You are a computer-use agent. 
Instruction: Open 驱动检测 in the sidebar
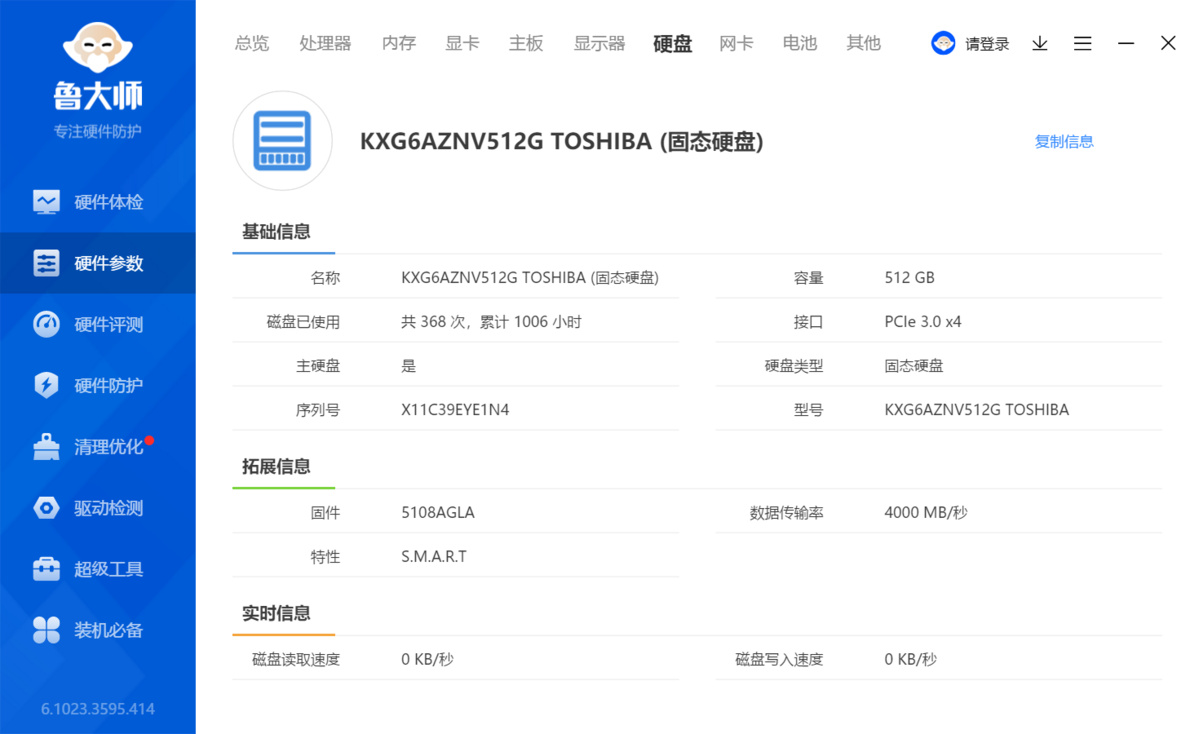pyautogui.click(x=98, y=508)
